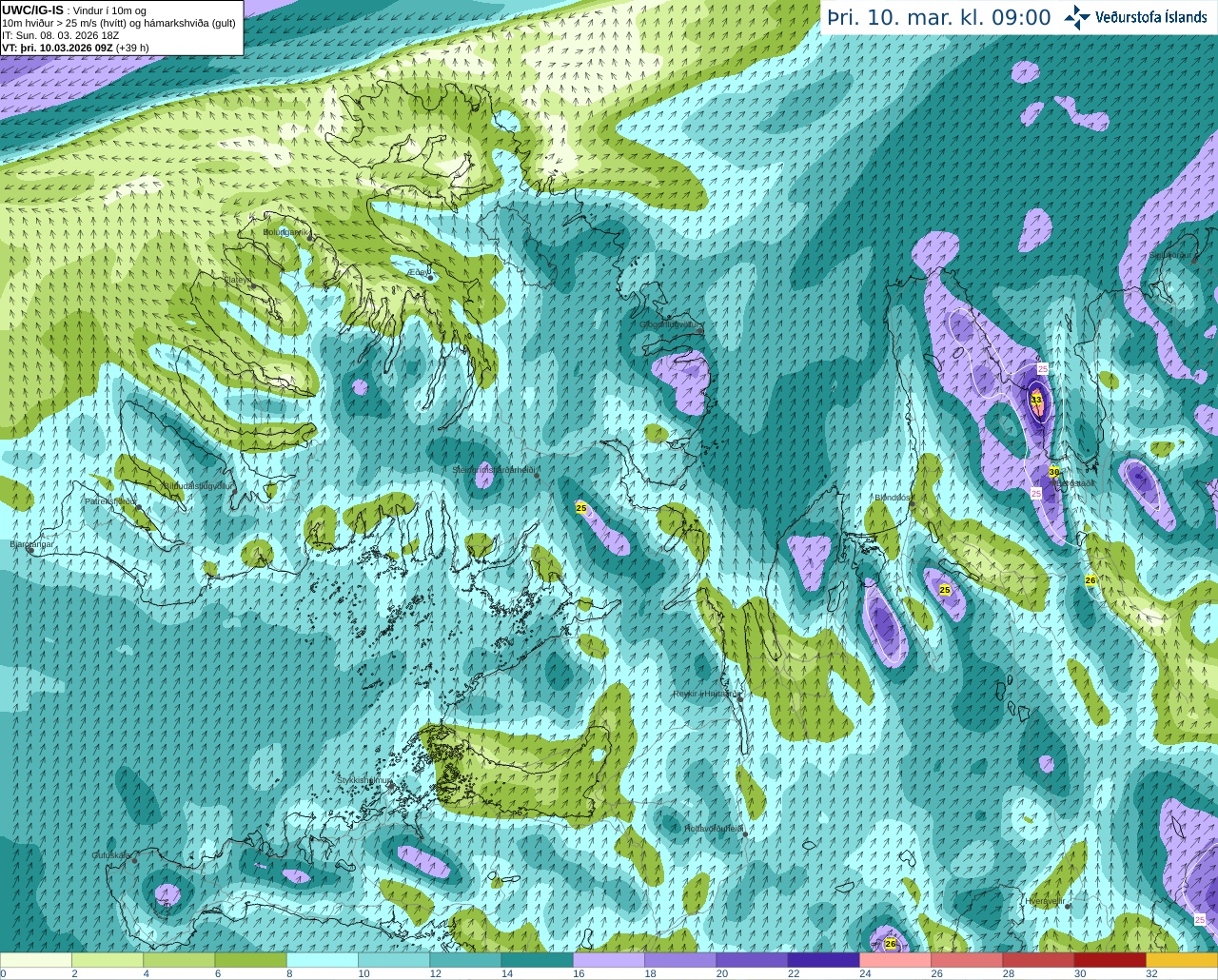The height and width of the screenshot is (980, 1218).
Task: Click the Siglufjörður station label
Action: [1169, 255]
